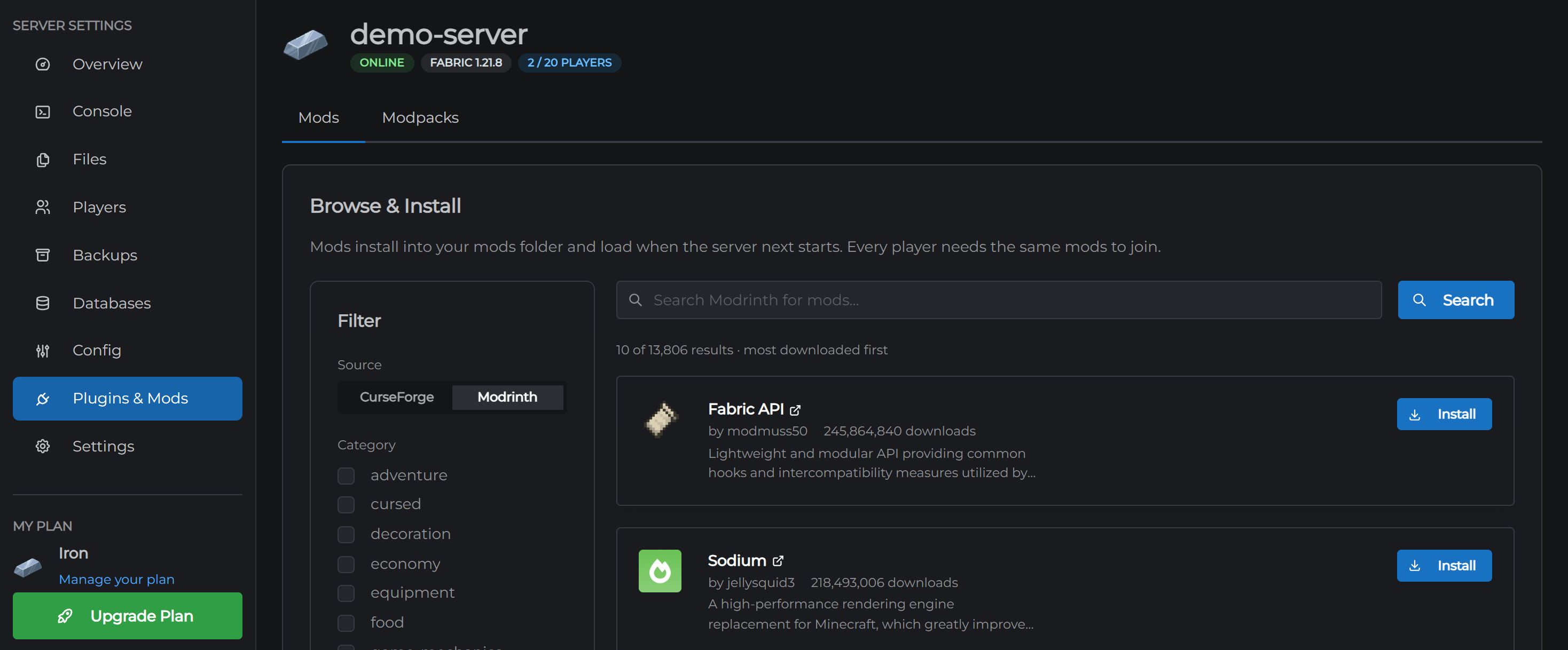Viewport: 1568px width, 650px height.
Task: Open Databases section
Action: pyautogui.click(x=127, y=303)
